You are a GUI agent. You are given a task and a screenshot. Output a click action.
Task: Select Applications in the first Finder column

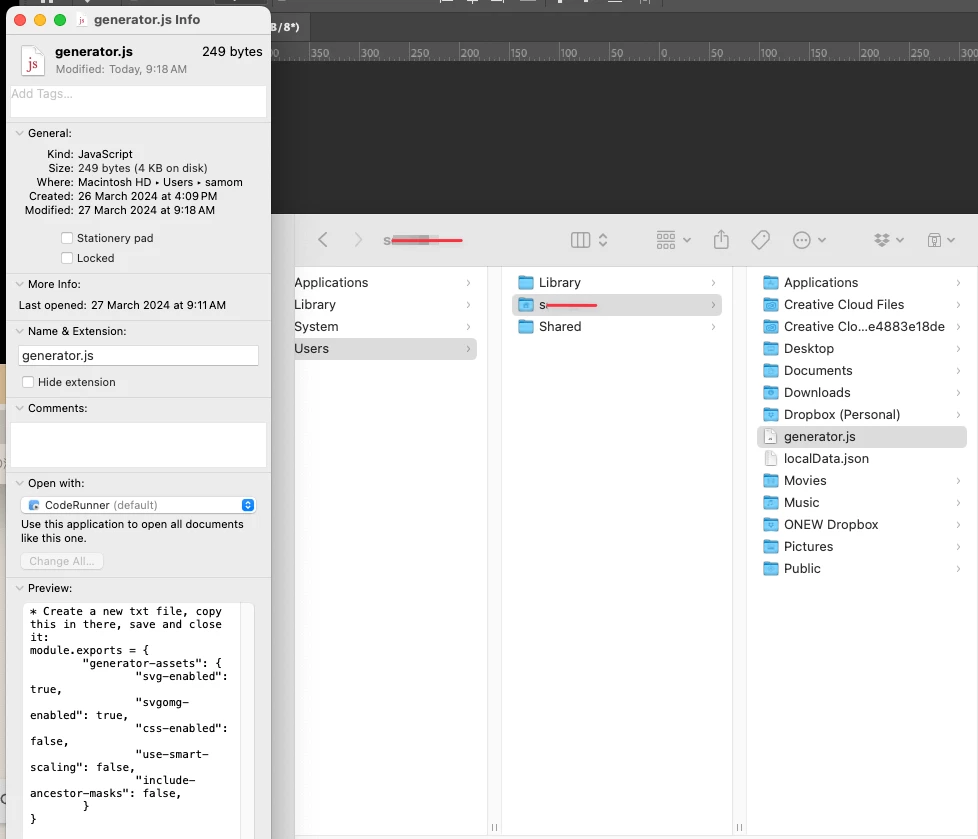click(x=385, y=283)
